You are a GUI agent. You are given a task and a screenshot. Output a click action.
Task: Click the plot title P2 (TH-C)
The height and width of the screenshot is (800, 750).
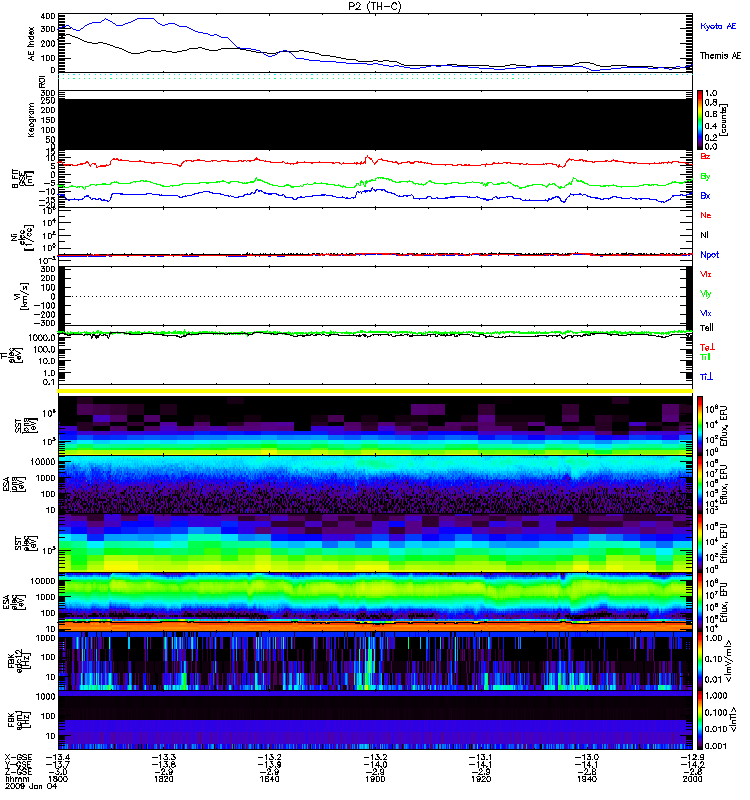tap(375, 6)
